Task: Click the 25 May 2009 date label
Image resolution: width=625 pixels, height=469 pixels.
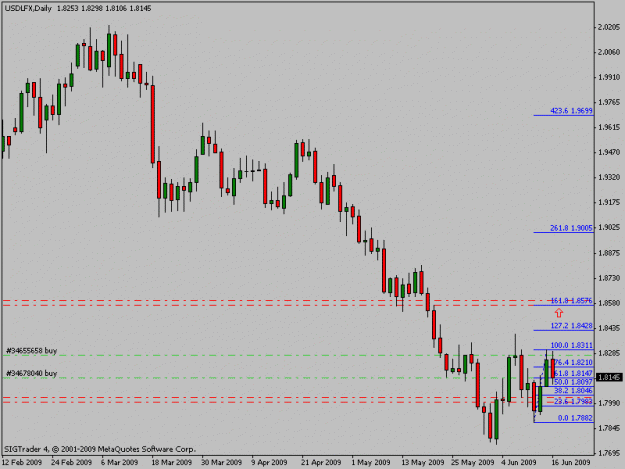Action: (473, 462)
